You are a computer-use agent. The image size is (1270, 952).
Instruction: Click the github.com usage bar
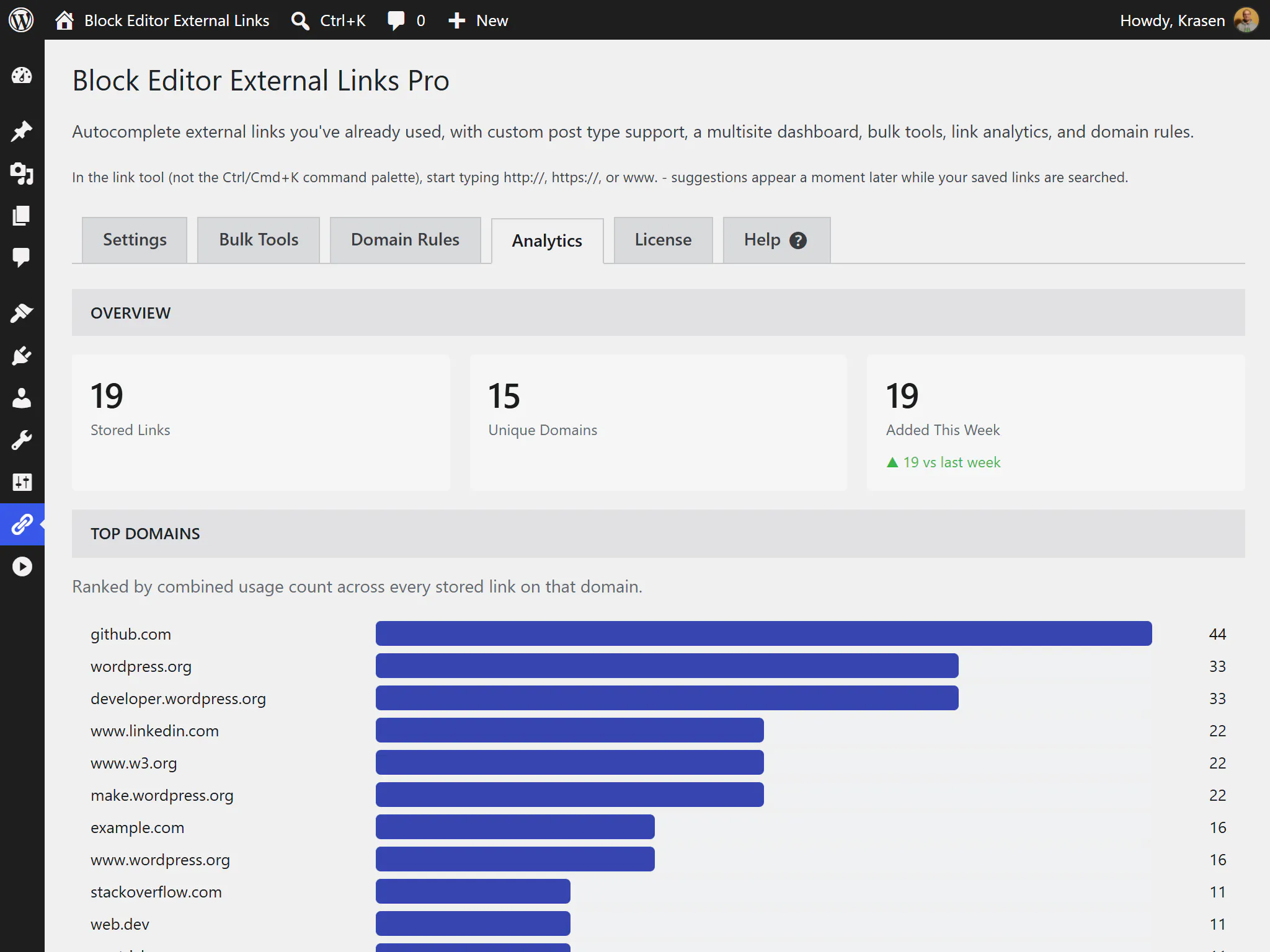coord(764,633)
